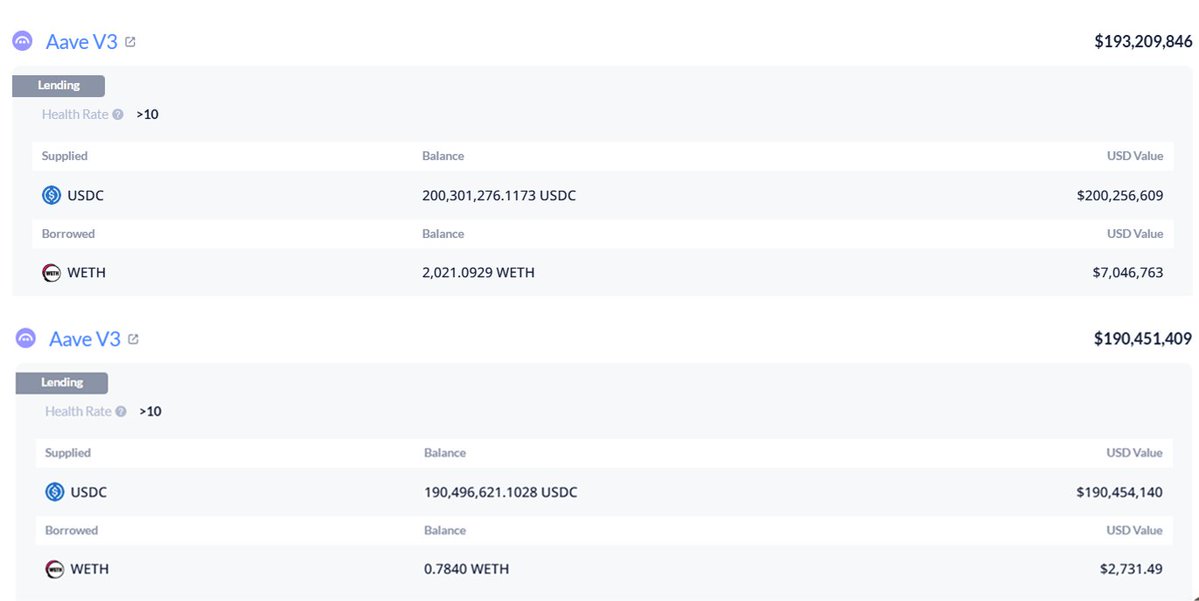Click the $193,209,846 total value
The width and height of the screenshot is (1199, 601).
coord(1143,42)
